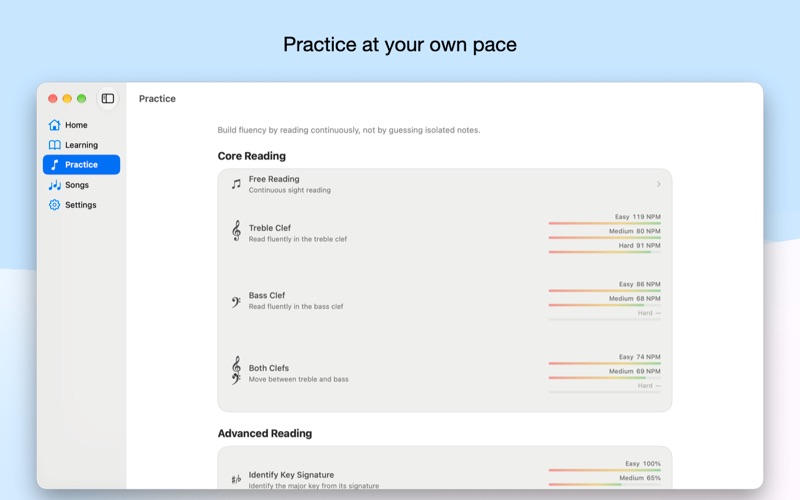Click the Songs notes icon
The width and height of the screenshot is (800, 500).
(x=54, y=185)
